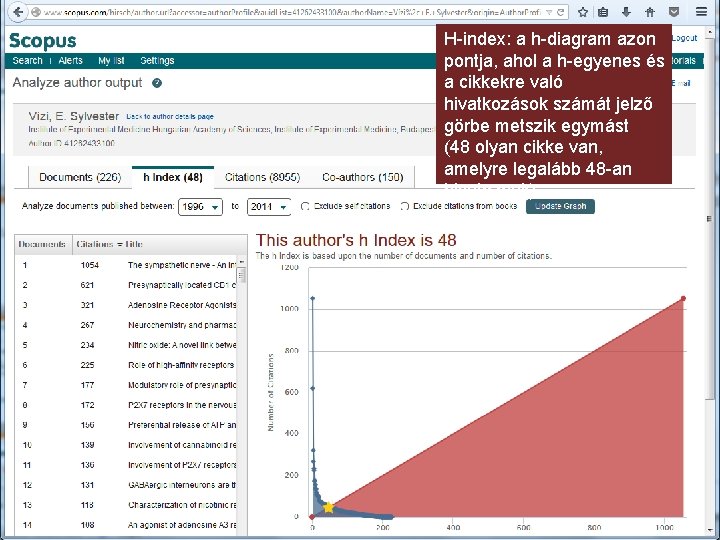Open the bookmarks list icon
720x540 pixels.
coord(603,12)
